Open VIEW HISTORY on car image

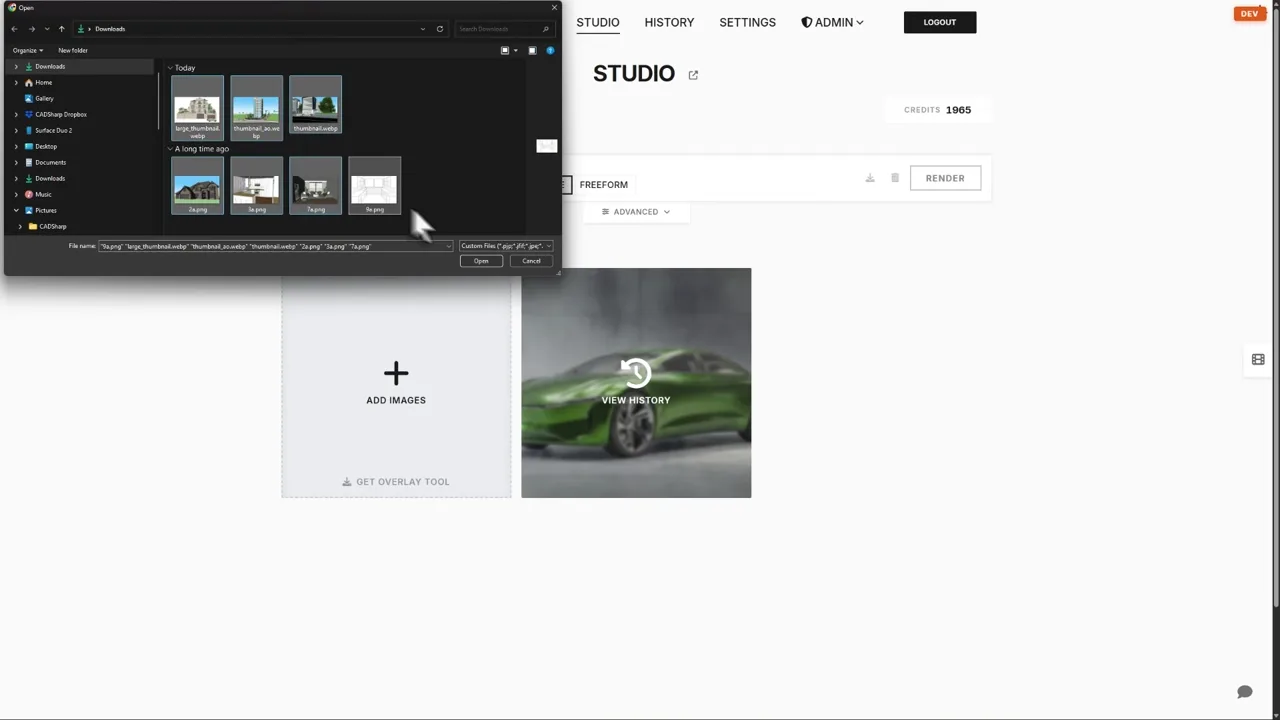coord(636,383)
